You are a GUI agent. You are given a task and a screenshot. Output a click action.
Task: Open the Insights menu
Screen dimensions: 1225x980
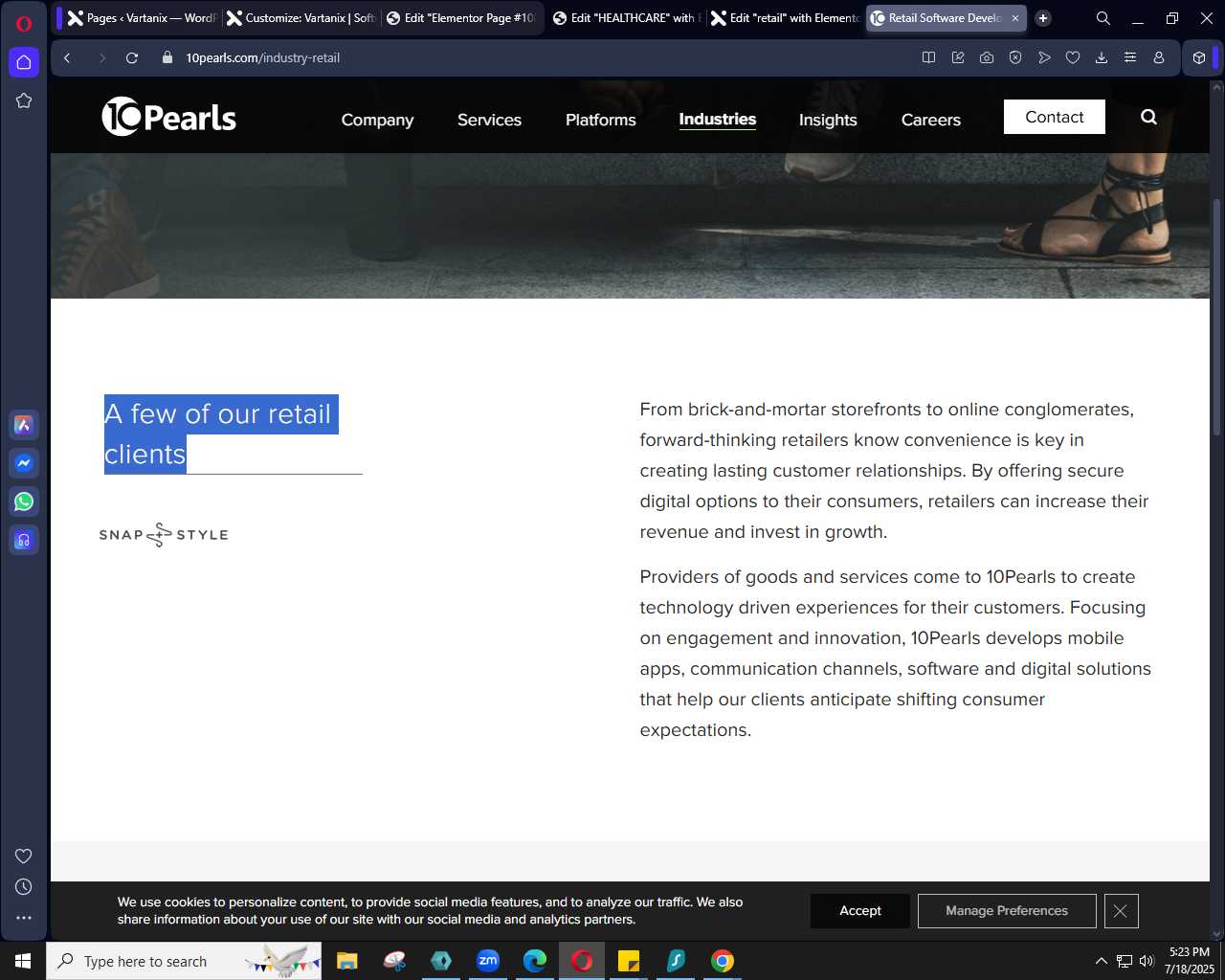828,120
